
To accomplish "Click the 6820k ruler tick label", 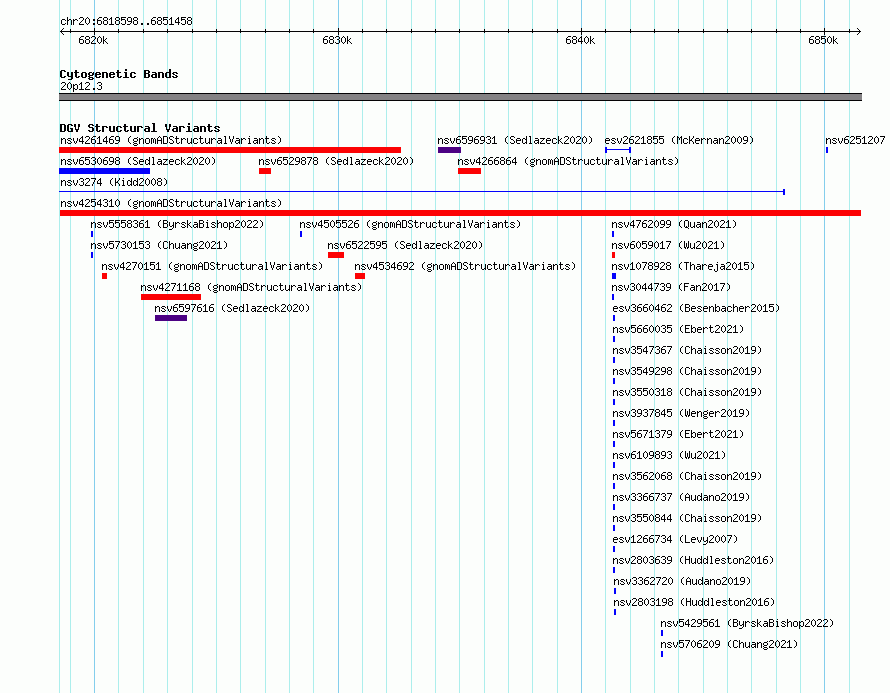I will point(94,40).
